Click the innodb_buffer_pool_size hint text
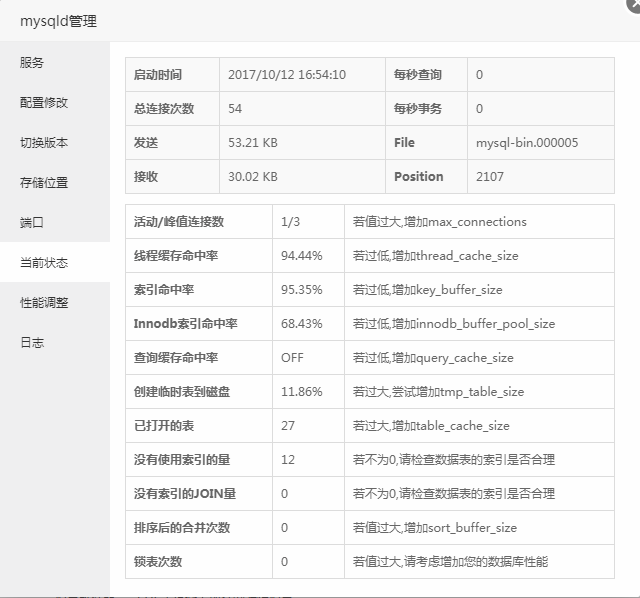 (454, 323)
